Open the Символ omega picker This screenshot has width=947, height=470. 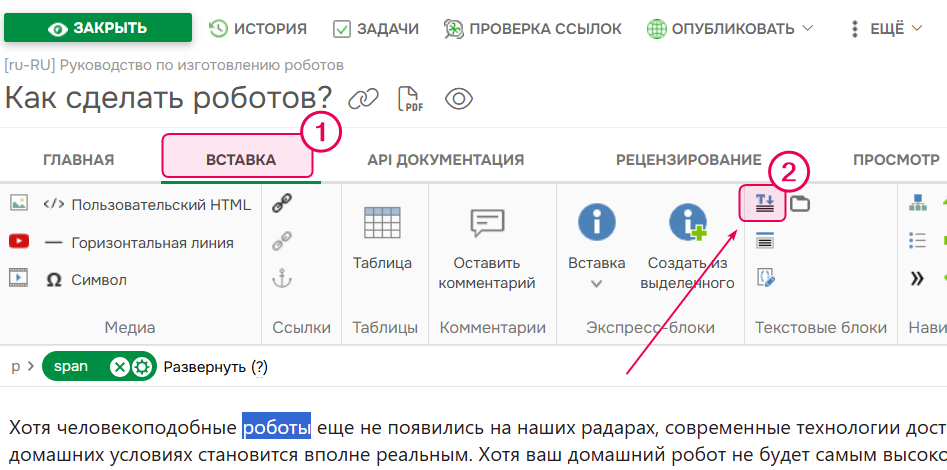click(87, 280)
